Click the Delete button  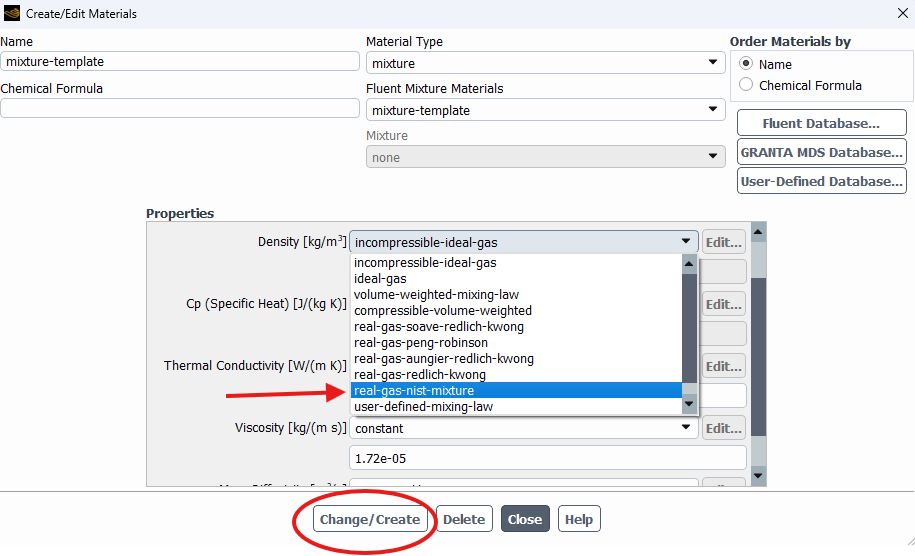point(464,519)
